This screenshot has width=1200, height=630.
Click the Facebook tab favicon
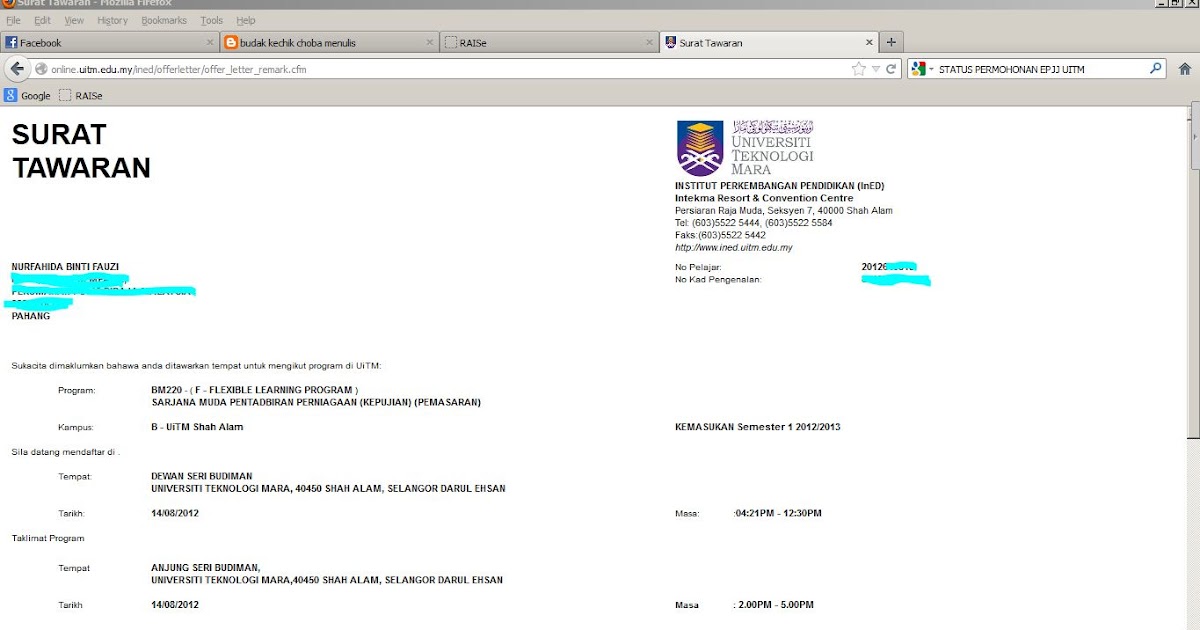click(x=11, y=43)
